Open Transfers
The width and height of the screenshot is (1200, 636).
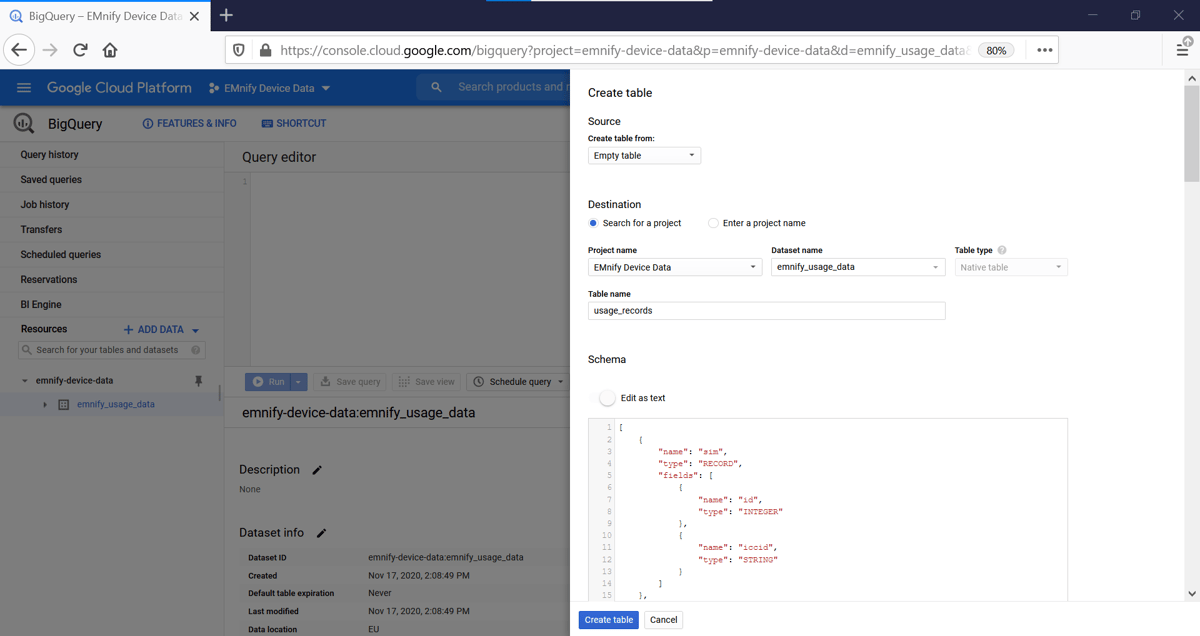point(110,230)
